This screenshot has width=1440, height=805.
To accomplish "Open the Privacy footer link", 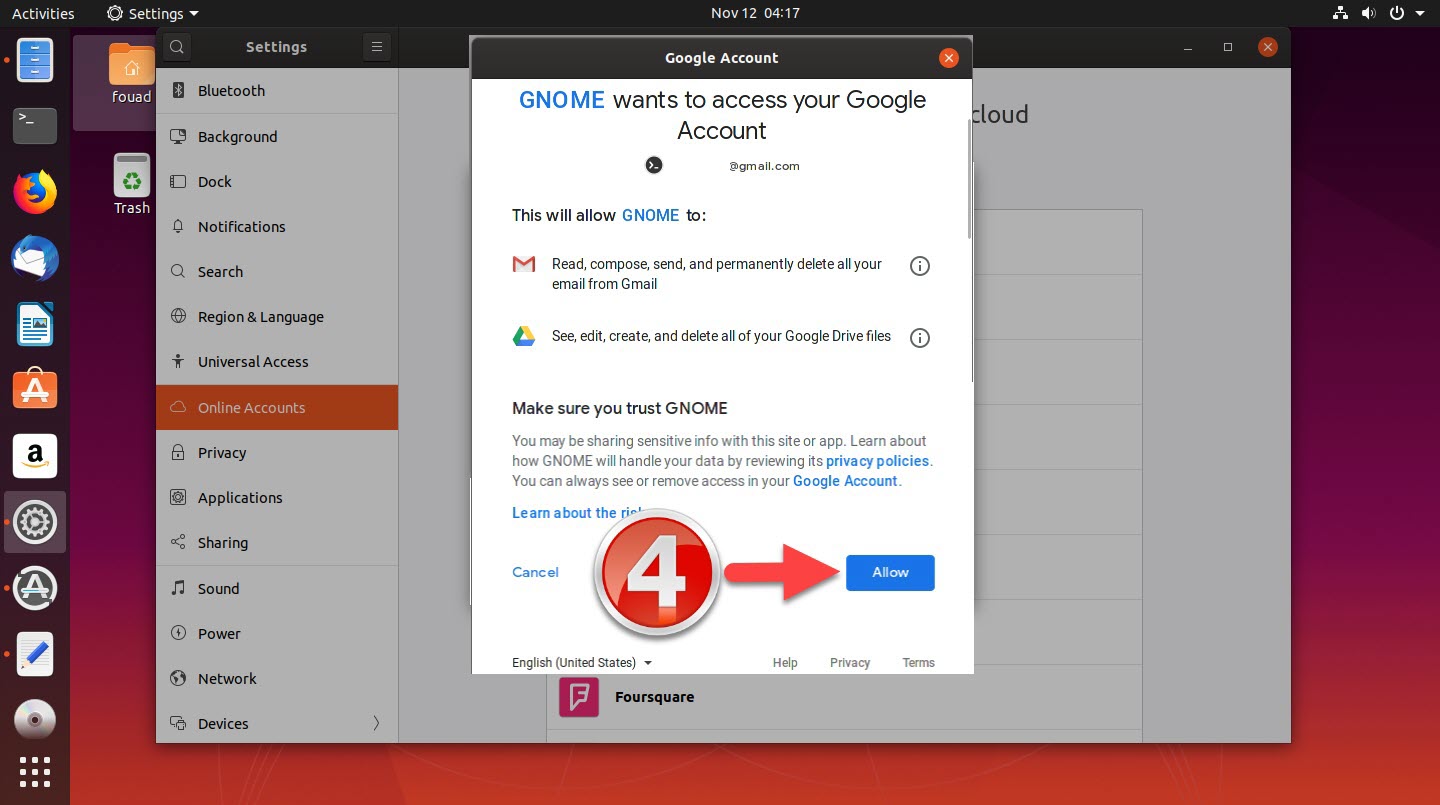I will point(850,662).
